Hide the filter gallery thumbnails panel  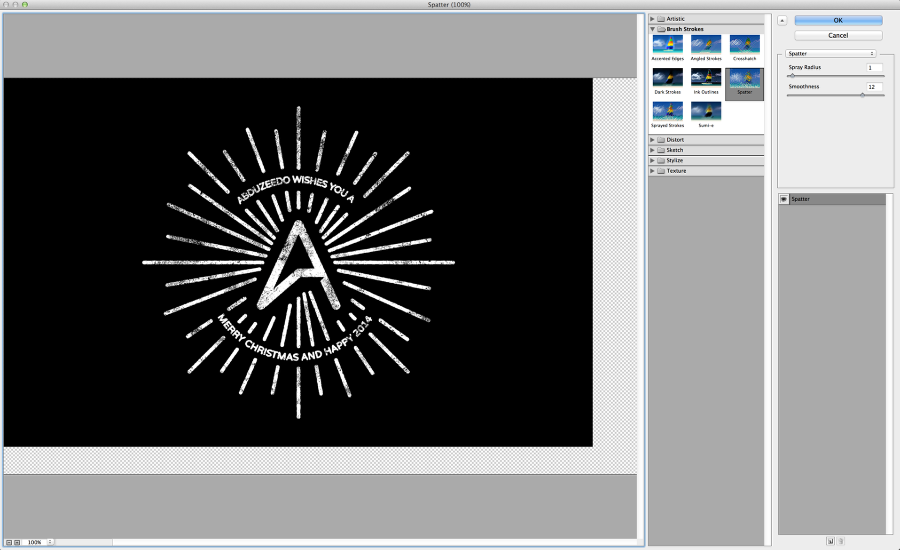[x=782, y=21]
